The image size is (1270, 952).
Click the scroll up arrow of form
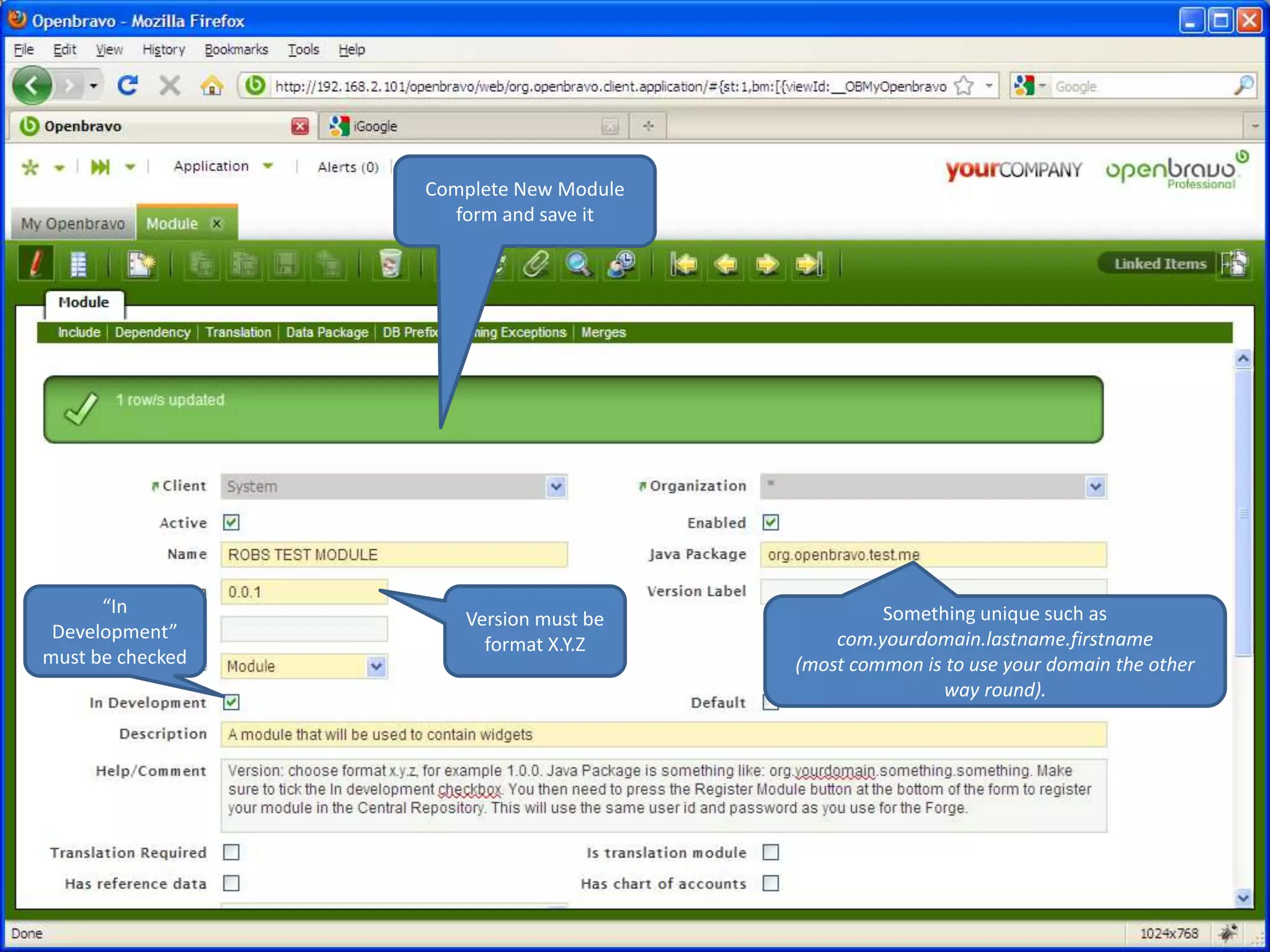click(1243, 359)
